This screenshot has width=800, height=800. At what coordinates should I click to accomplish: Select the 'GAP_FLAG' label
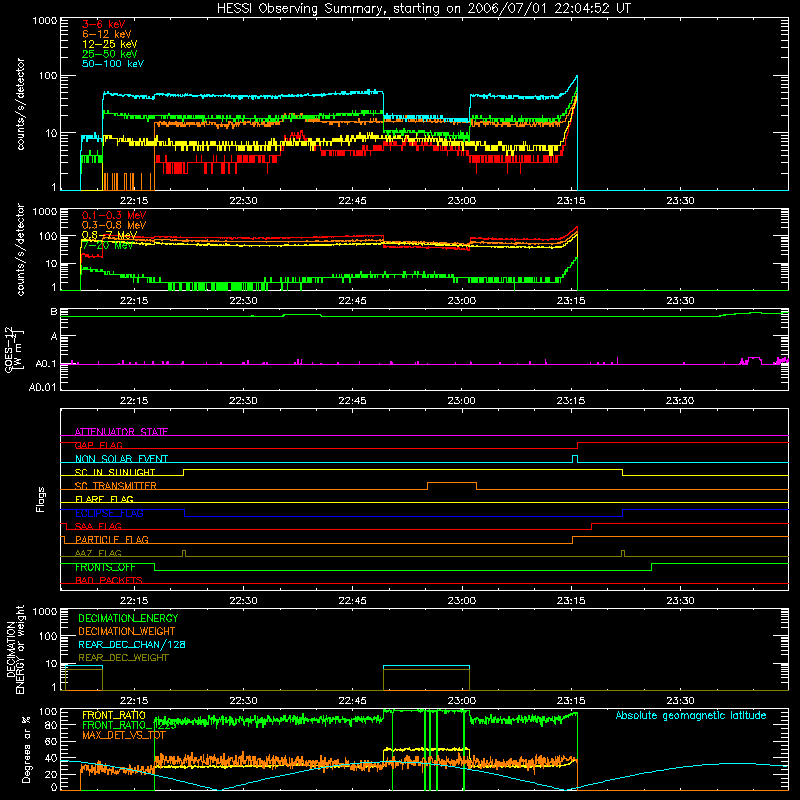coord(99,445)
